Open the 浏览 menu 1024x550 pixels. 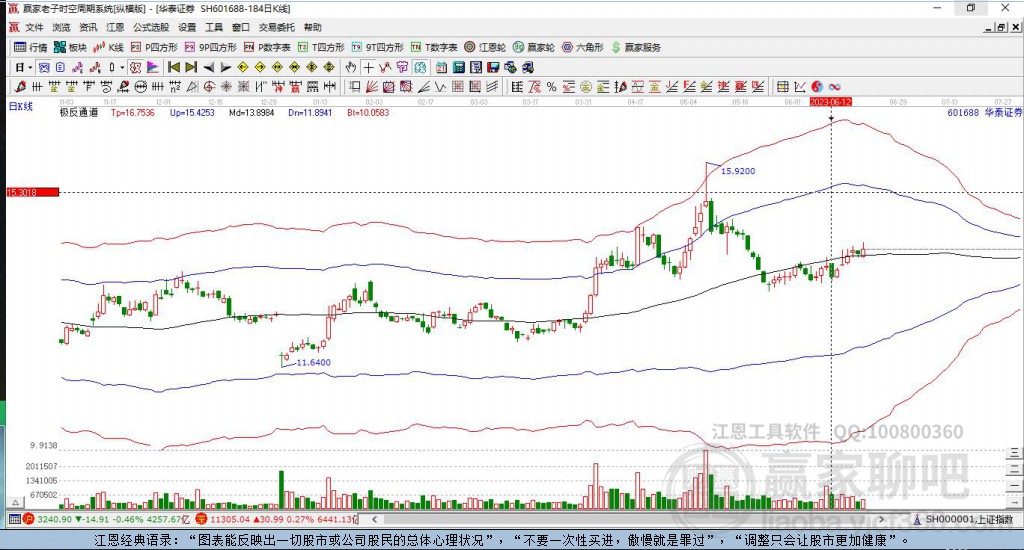[61, 27]
